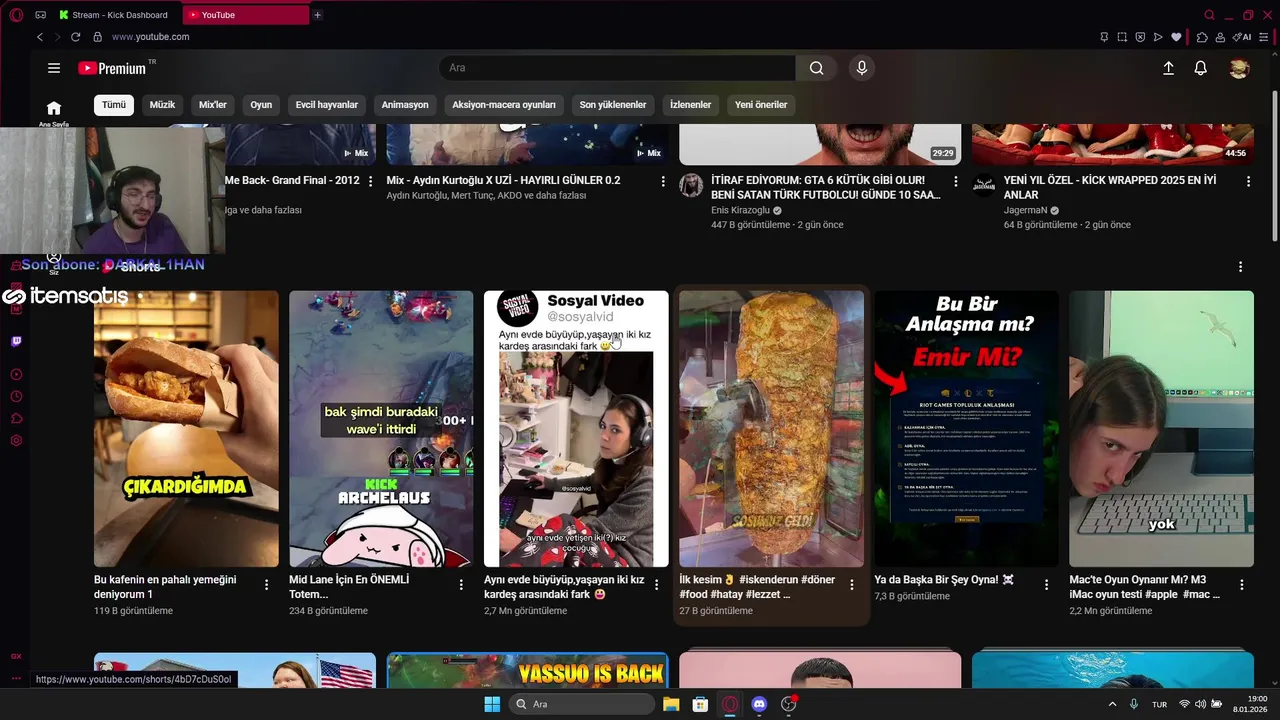Start voice search with microphone icon

[862, 68]
